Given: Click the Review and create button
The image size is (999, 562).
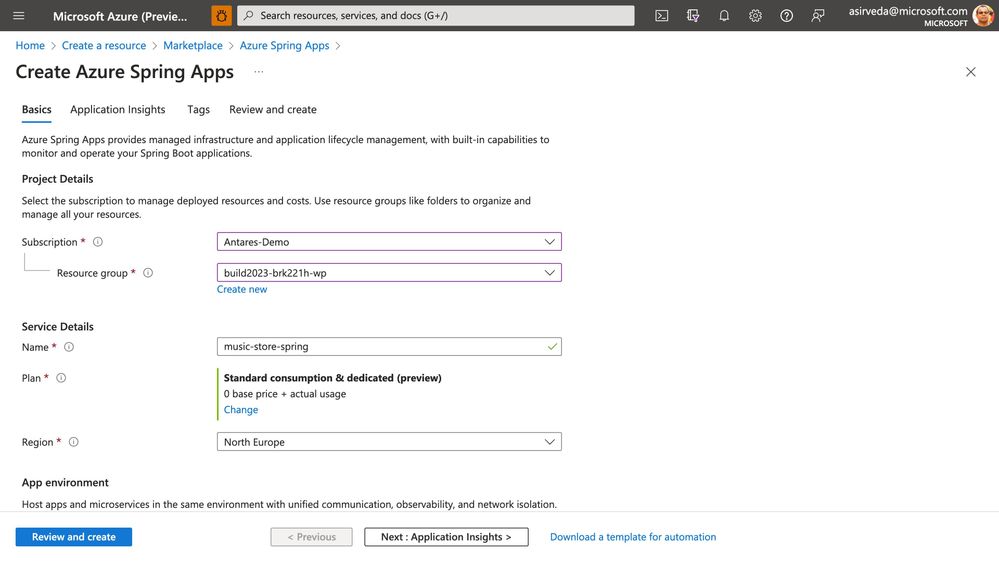Looking at the screenshot, I should pyautogui.click(x=74, y=537).
